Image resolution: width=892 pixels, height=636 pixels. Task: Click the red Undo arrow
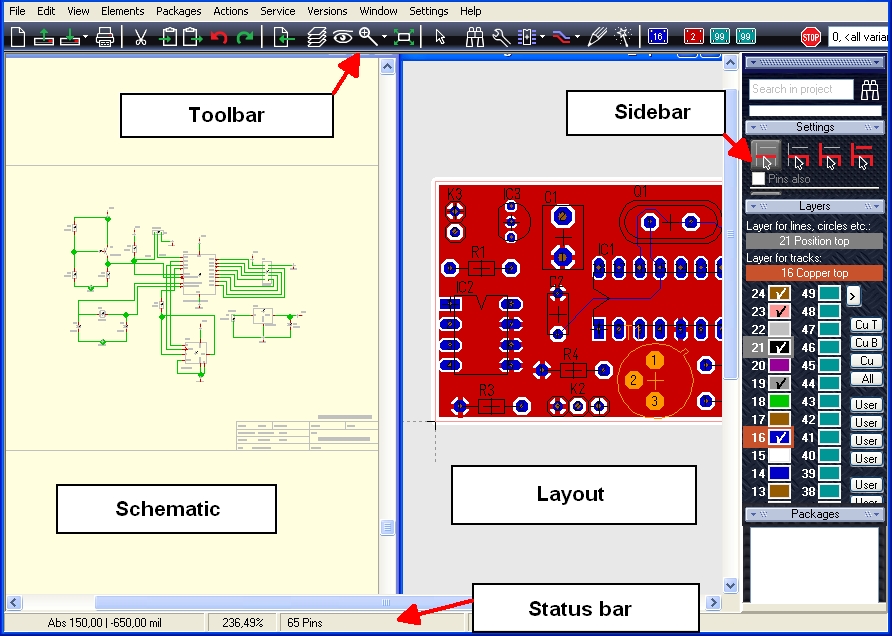218,38
